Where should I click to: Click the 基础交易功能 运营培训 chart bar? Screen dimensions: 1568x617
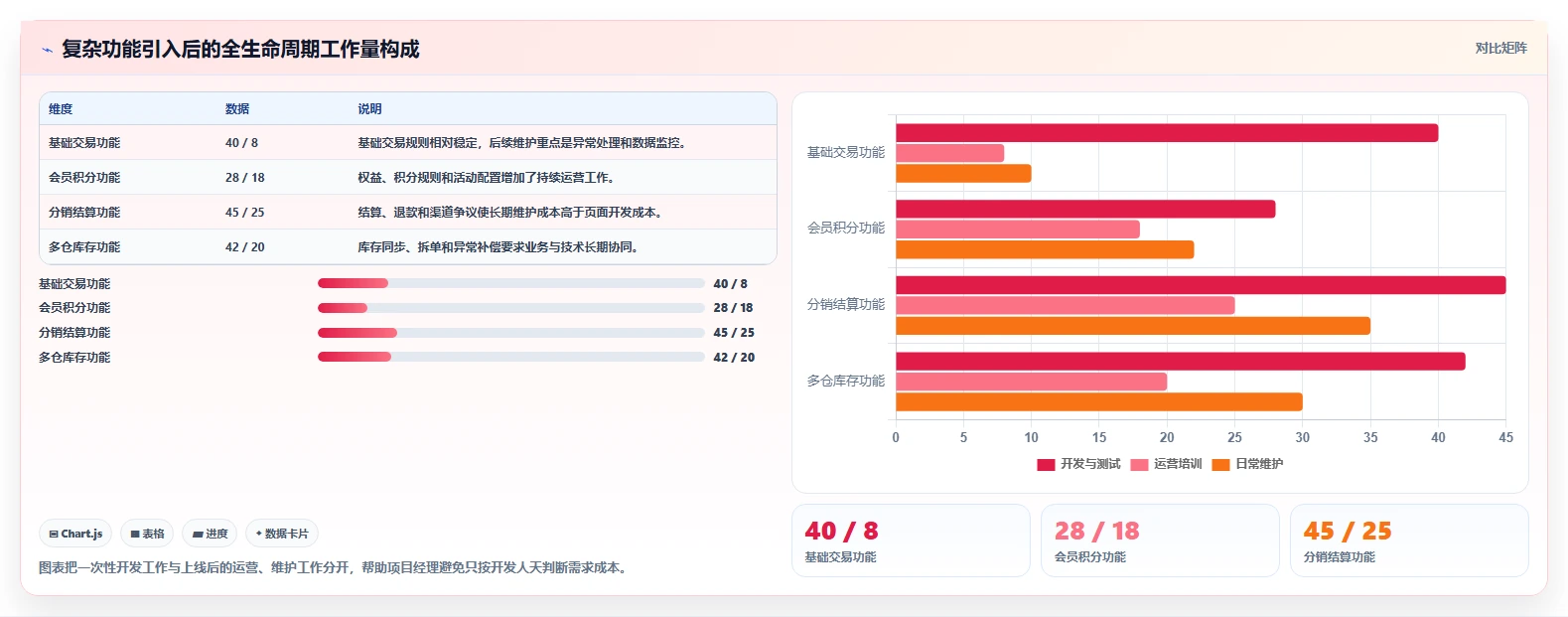(950, 153)
